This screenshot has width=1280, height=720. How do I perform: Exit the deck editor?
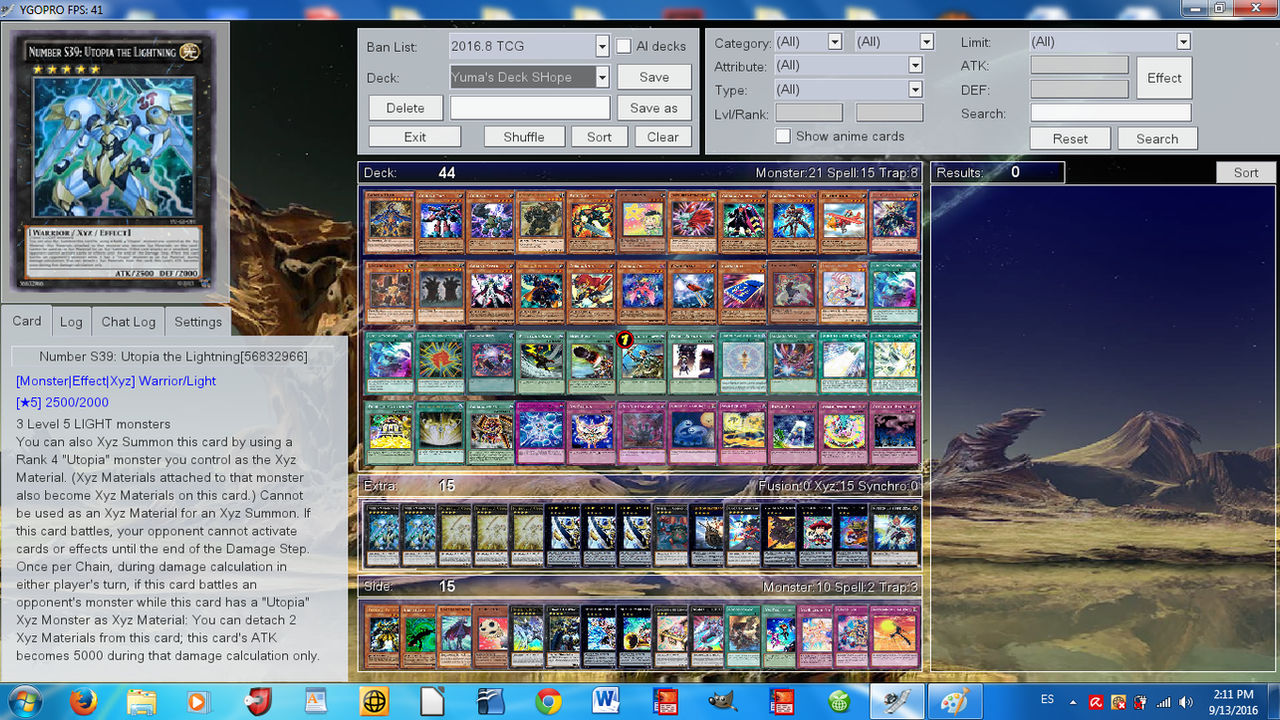(x=415, y=137)
